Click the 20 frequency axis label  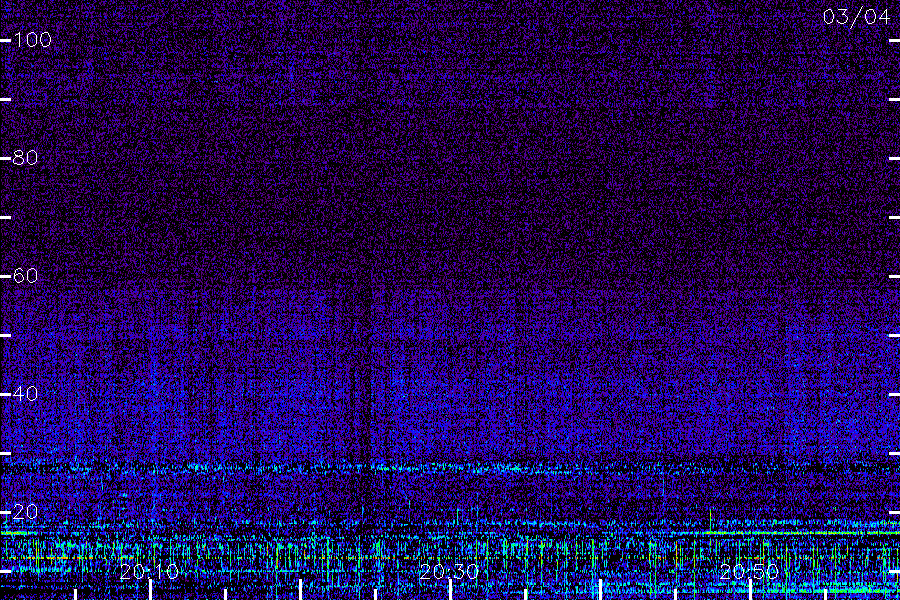(x=25, y=511)
